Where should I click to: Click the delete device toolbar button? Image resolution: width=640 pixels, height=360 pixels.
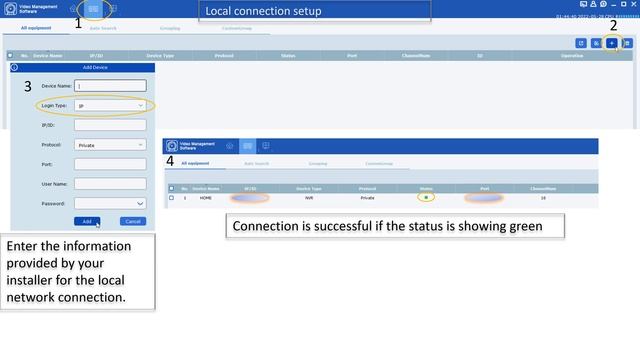[627, 43]
